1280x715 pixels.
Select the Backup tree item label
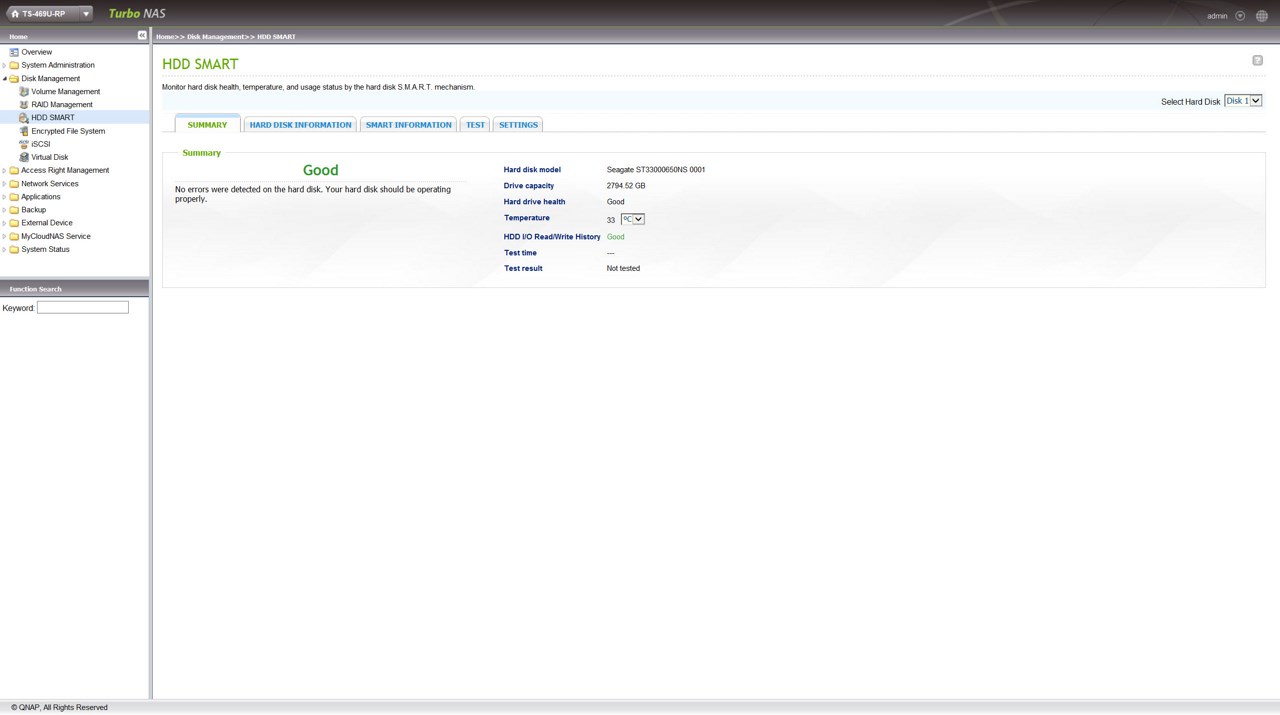point(34,210)
